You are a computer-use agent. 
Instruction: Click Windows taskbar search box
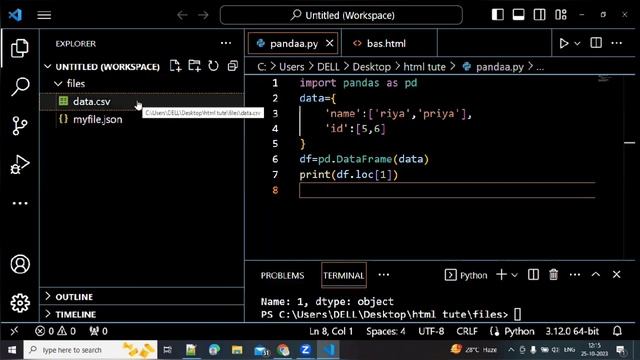click(91, 350)
